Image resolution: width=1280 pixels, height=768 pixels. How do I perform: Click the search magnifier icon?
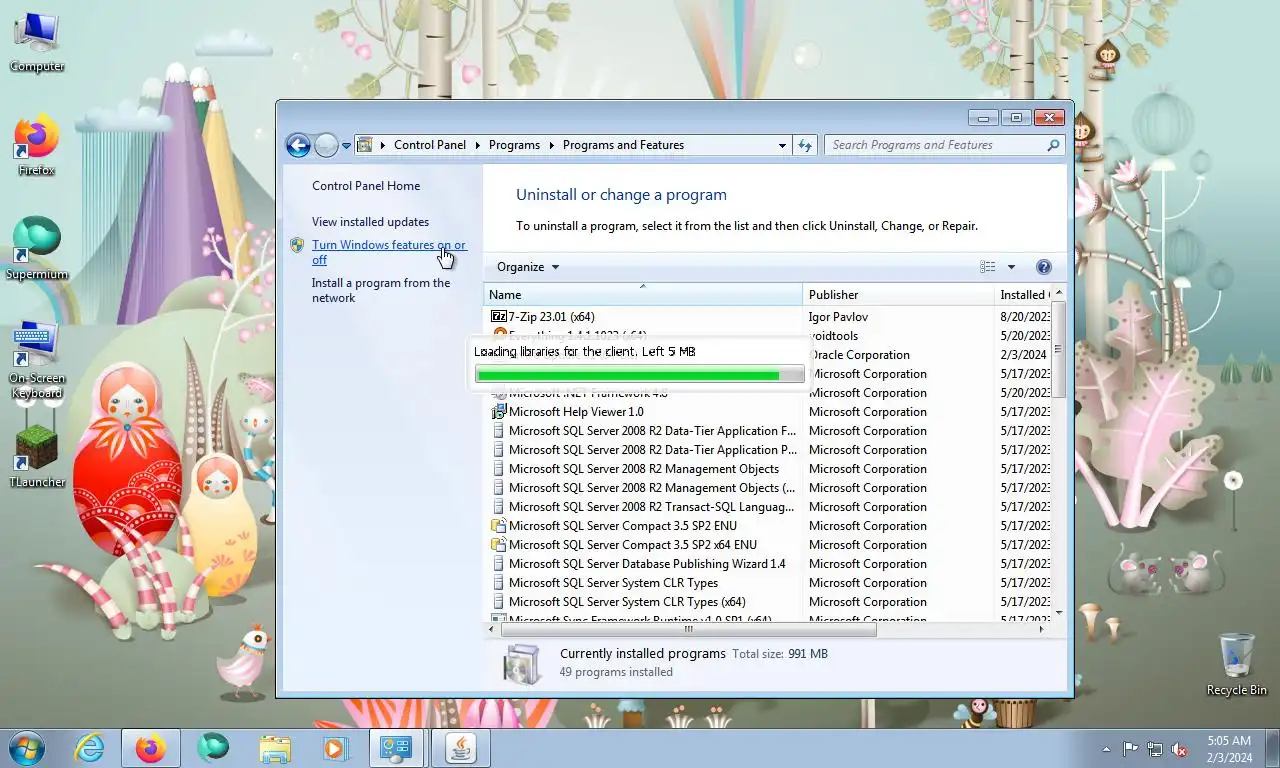point(1053,145)
